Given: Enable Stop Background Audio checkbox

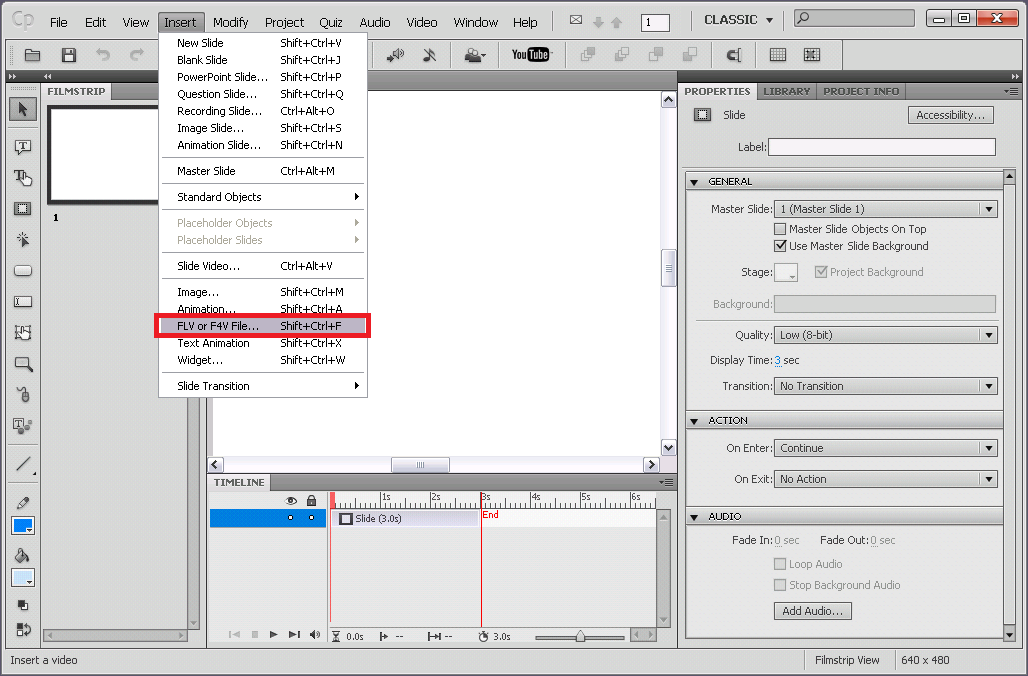Looking at the screenshot, I should [x=780, y=585].
